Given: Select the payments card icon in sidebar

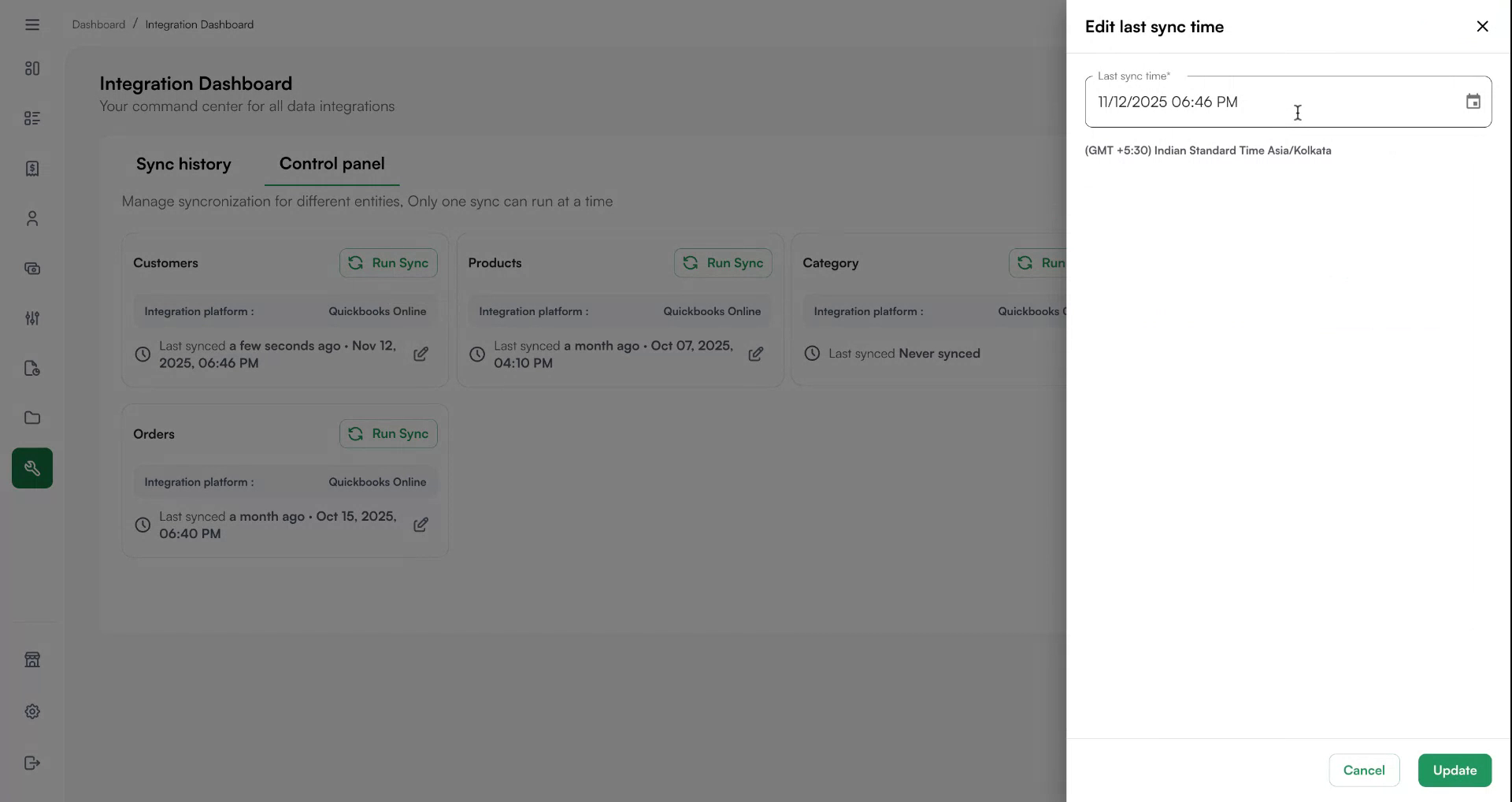Looking at the screenshot, I should [31, 268].
